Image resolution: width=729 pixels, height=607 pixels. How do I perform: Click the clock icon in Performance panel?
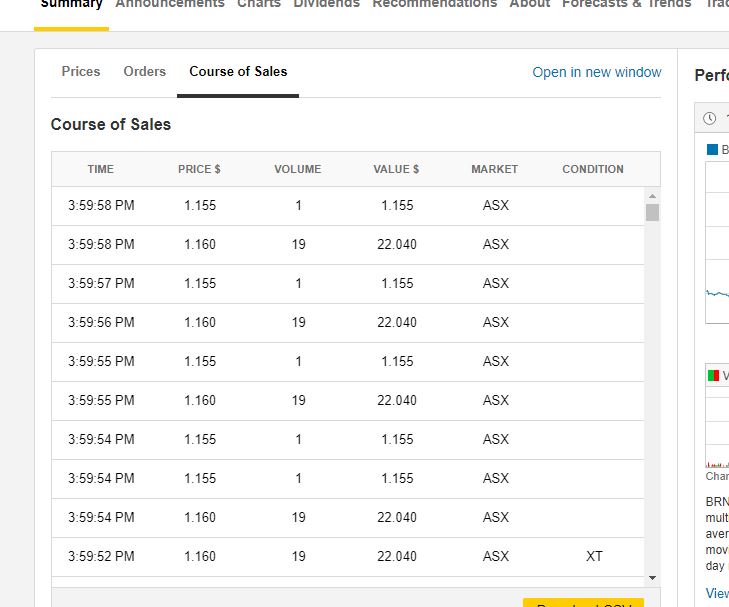pos(710,118)
